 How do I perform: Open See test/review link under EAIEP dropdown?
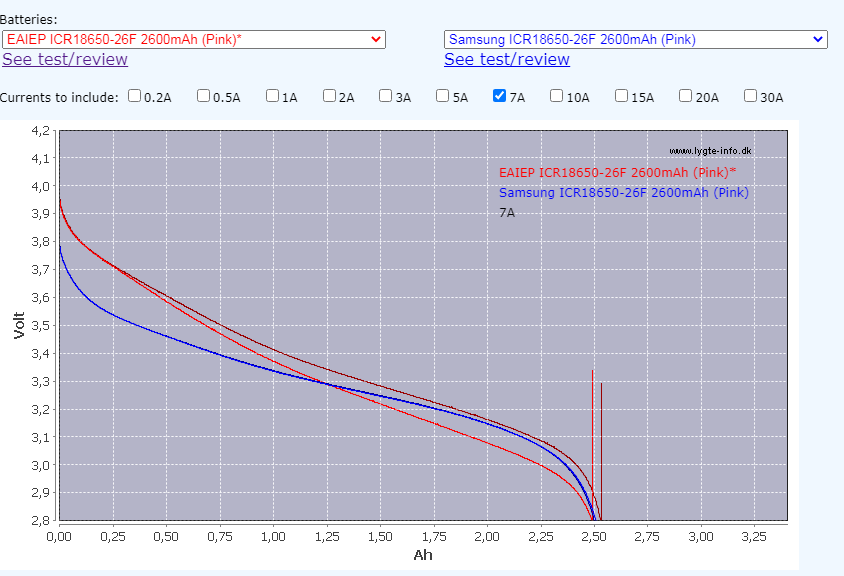pyautogui.click(x=65, y=59)
